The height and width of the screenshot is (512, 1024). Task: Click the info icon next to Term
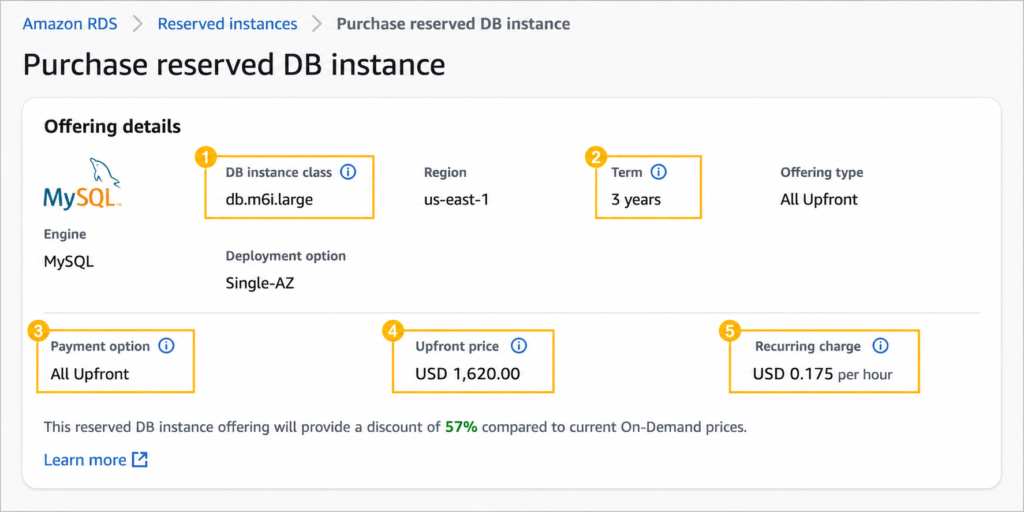click(x=659, y=172)
